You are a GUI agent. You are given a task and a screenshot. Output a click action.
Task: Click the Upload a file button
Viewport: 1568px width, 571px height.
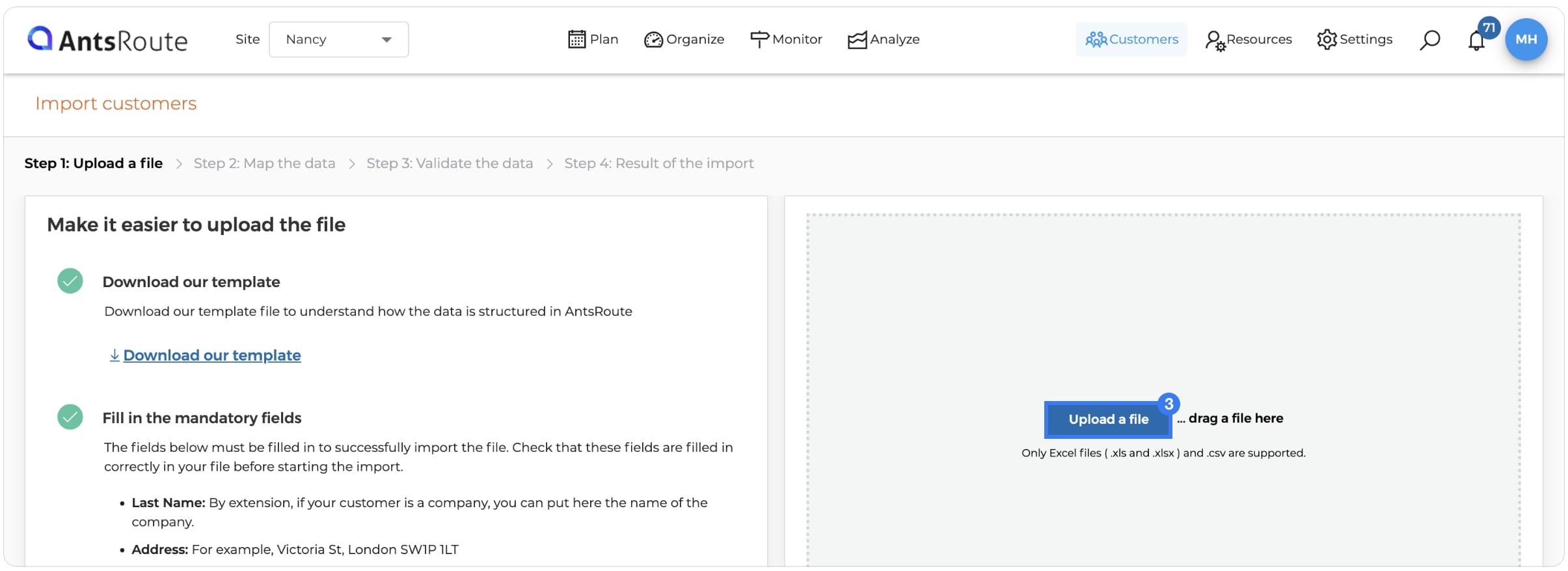pos(1109,419)
